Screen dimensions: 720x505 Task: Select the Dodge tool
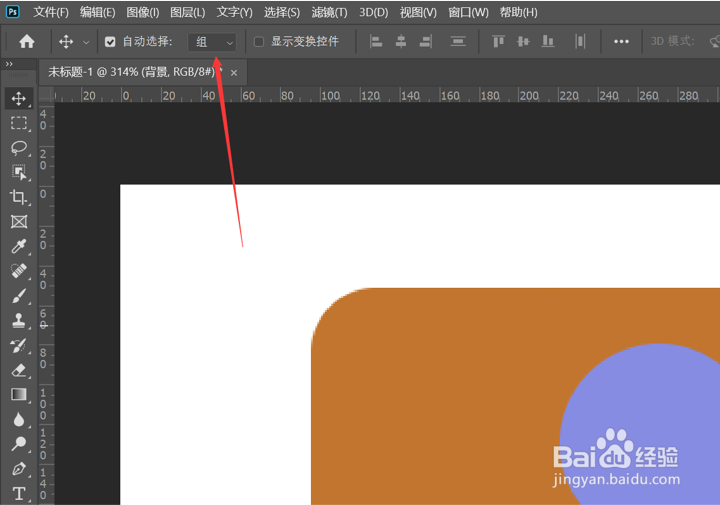tap(19, 444)
